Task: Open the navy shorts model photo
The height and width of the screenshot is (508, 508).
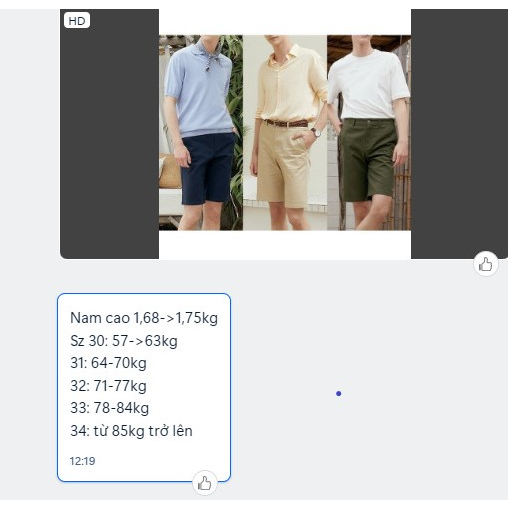Action: tap(201, 132)
